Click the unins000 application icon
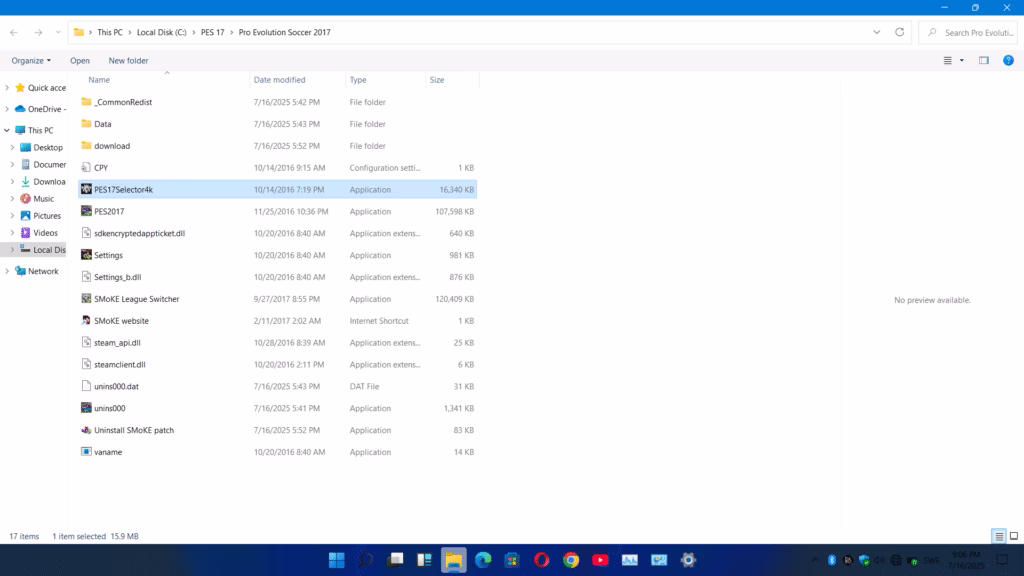 click(x=86, y=408)
